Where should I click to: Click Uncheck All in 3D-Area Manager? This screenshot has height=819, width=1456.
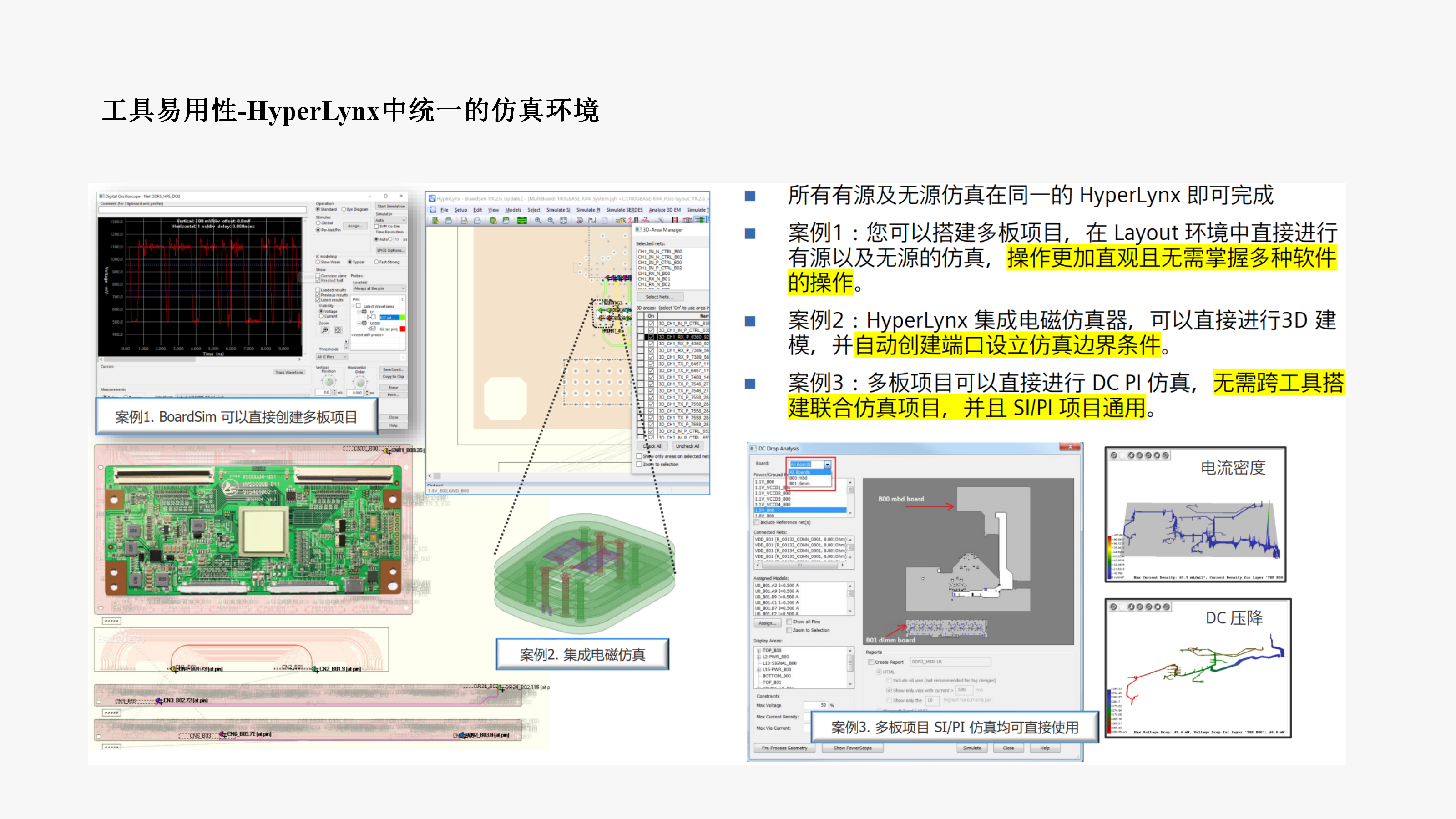[688, 446]
